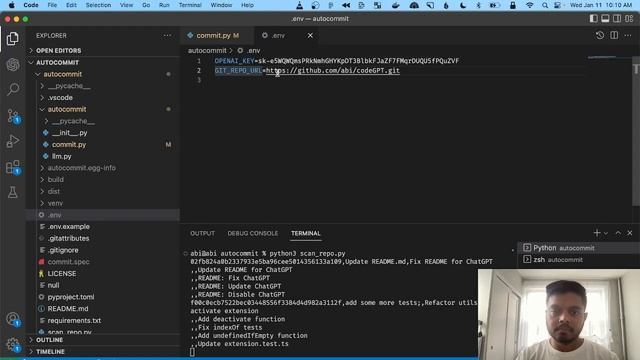Open the Explorer view in activity bar
This screenshot has width=640, height=360.
[x=13, y=39]
